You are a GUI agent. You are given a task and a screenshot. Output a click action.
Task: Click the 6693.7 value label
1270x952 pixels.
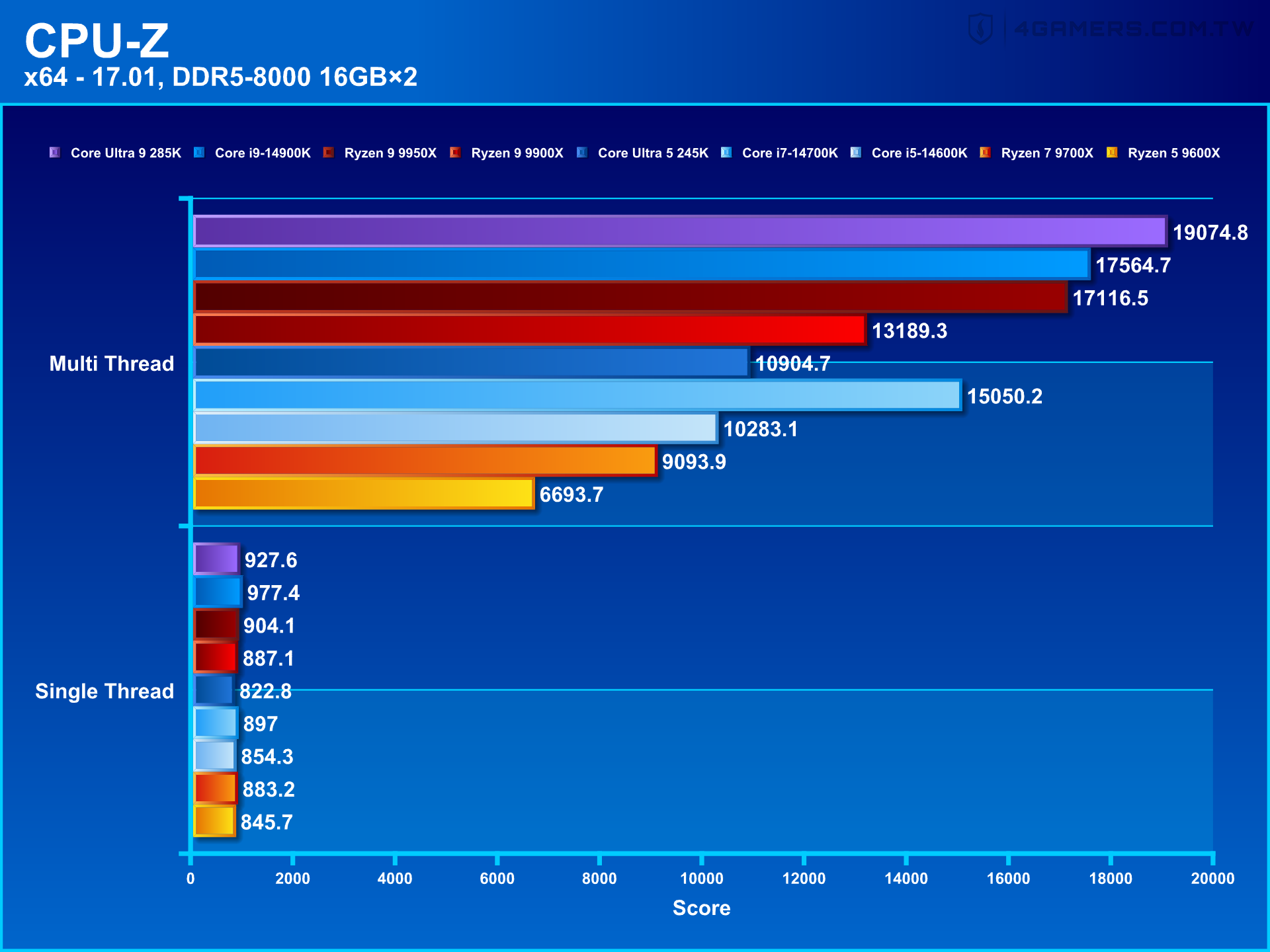pos(571,495)
